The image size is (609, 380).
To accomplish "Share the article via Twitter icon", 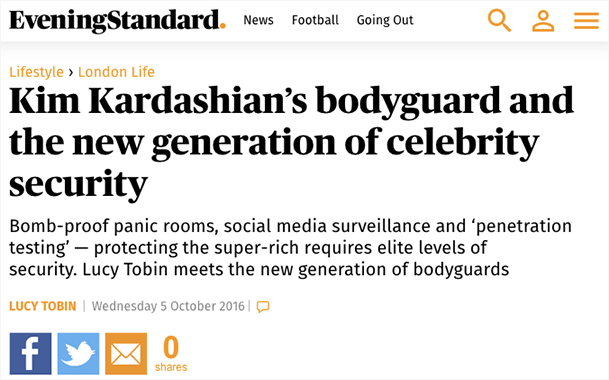I will (78, 354).
